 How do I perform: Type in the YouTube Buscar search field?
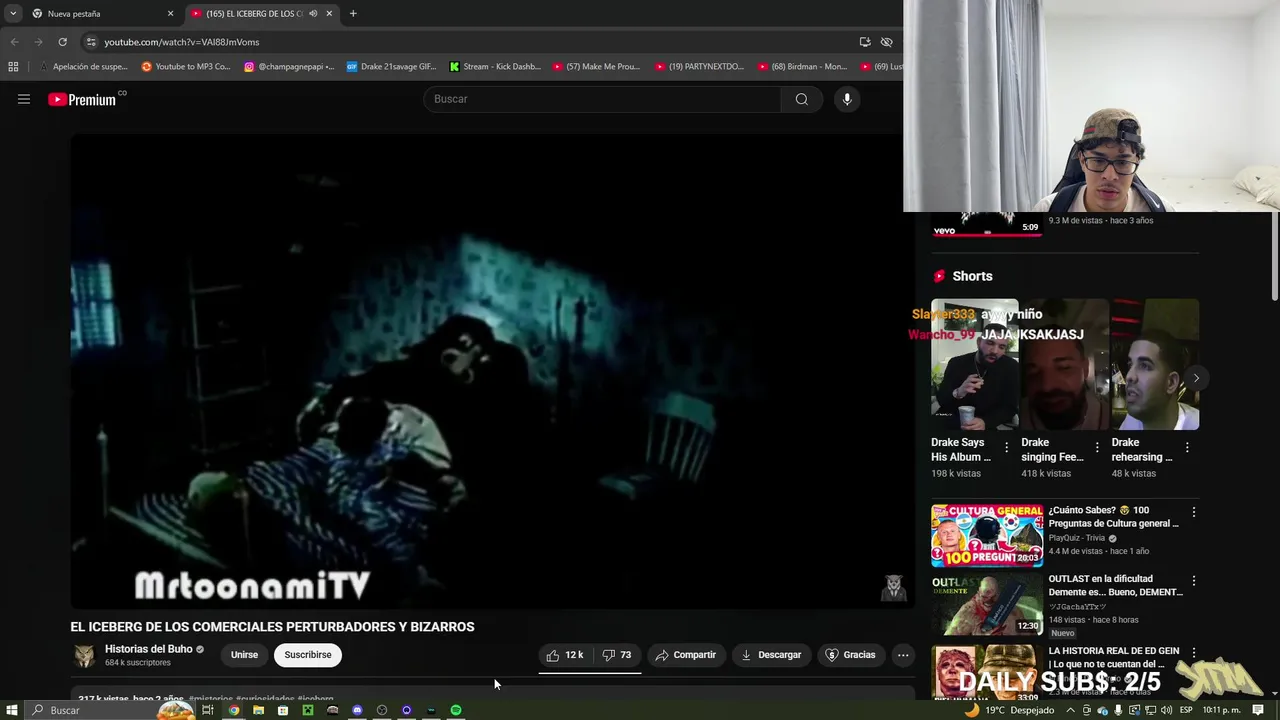(x=603, y=99)
